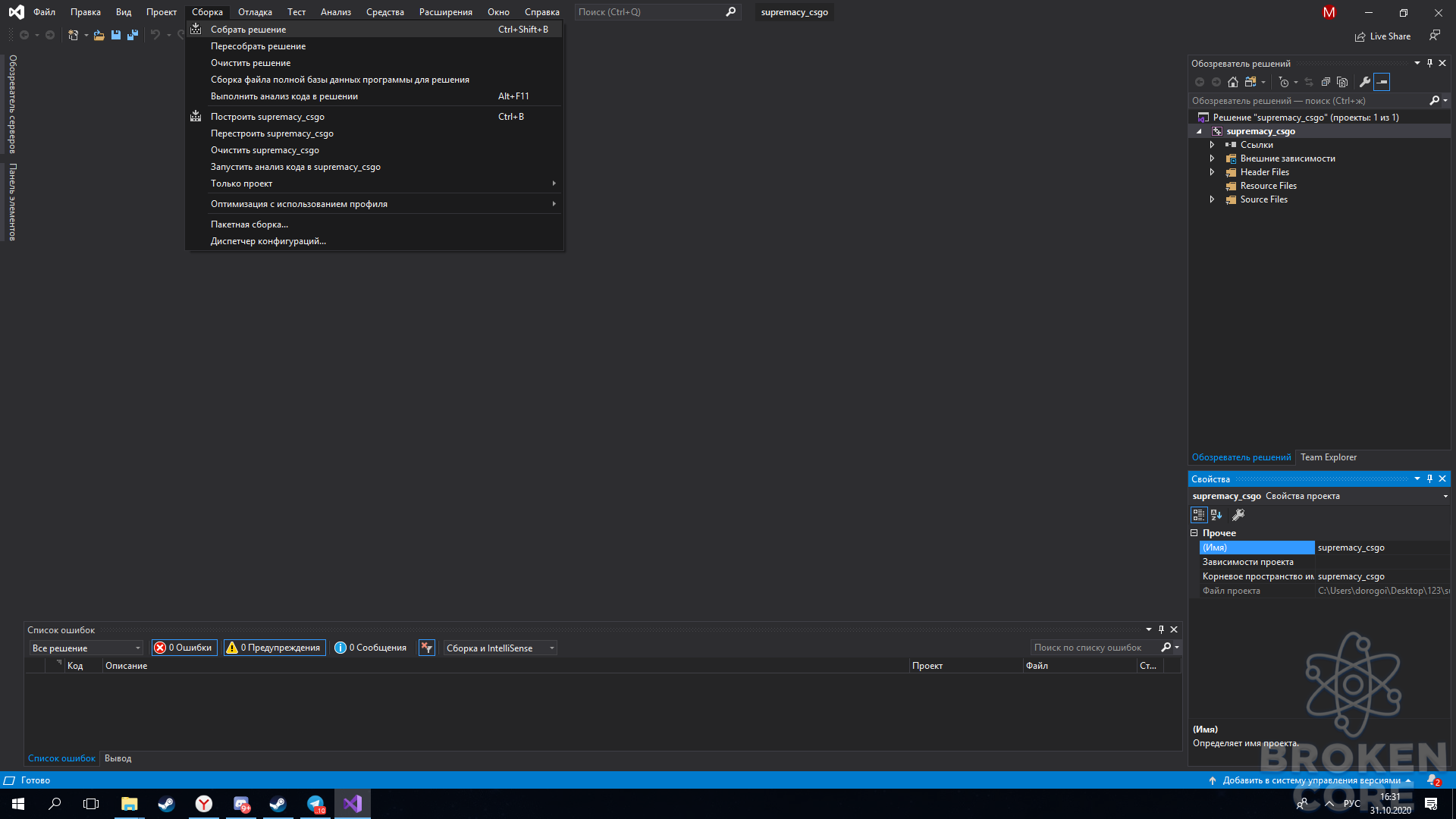Click the wrench Properties icon in Solution Explorer
This screenshot has width=1456, height=819.
[x=1365, y=82]
